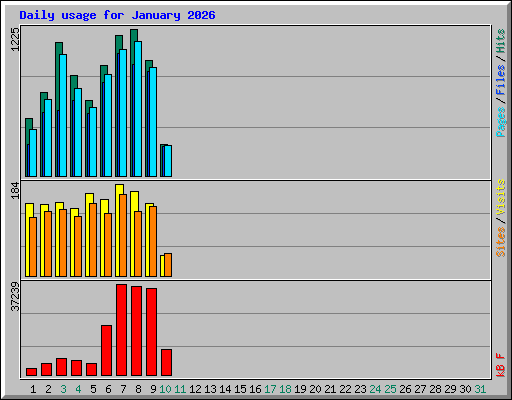Click green day 17 label
The height and width of the screenshot is (400, 512).
270,389
